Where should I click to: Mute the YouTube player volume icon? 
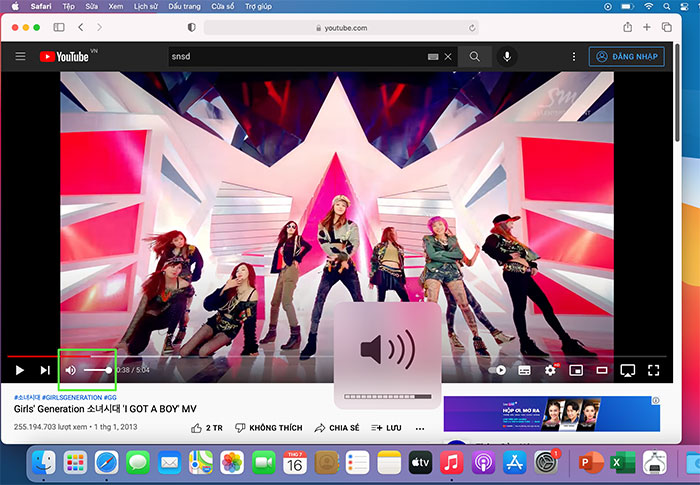point(71,370)
